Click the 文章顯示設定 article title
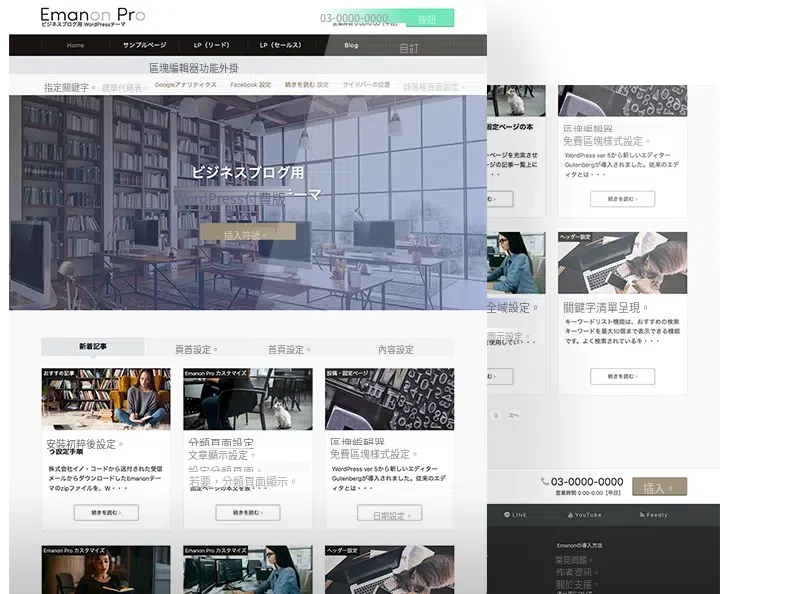The image size is (790, 594). point(221,455)
